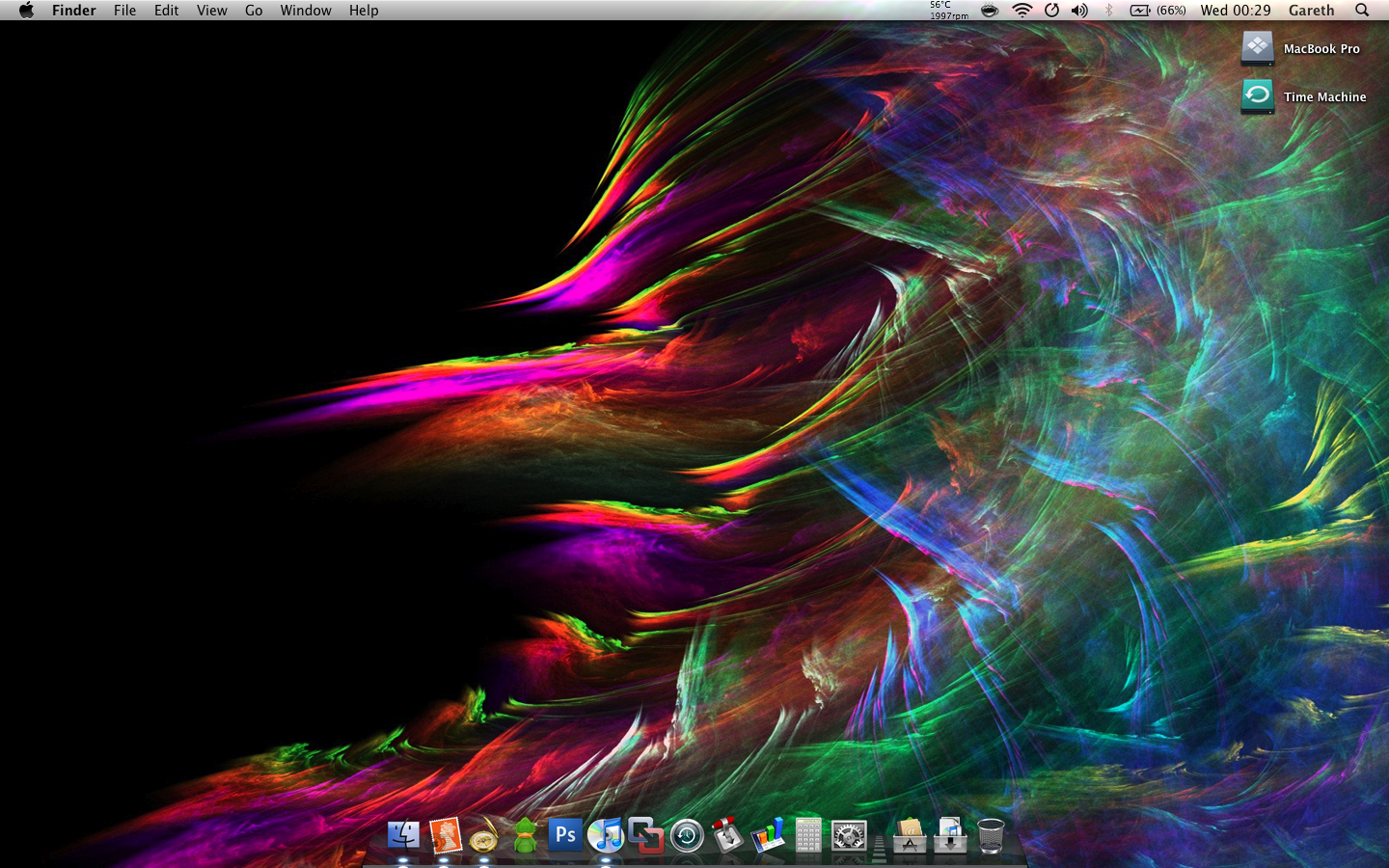Open the Finder View menu

(211, 11)
